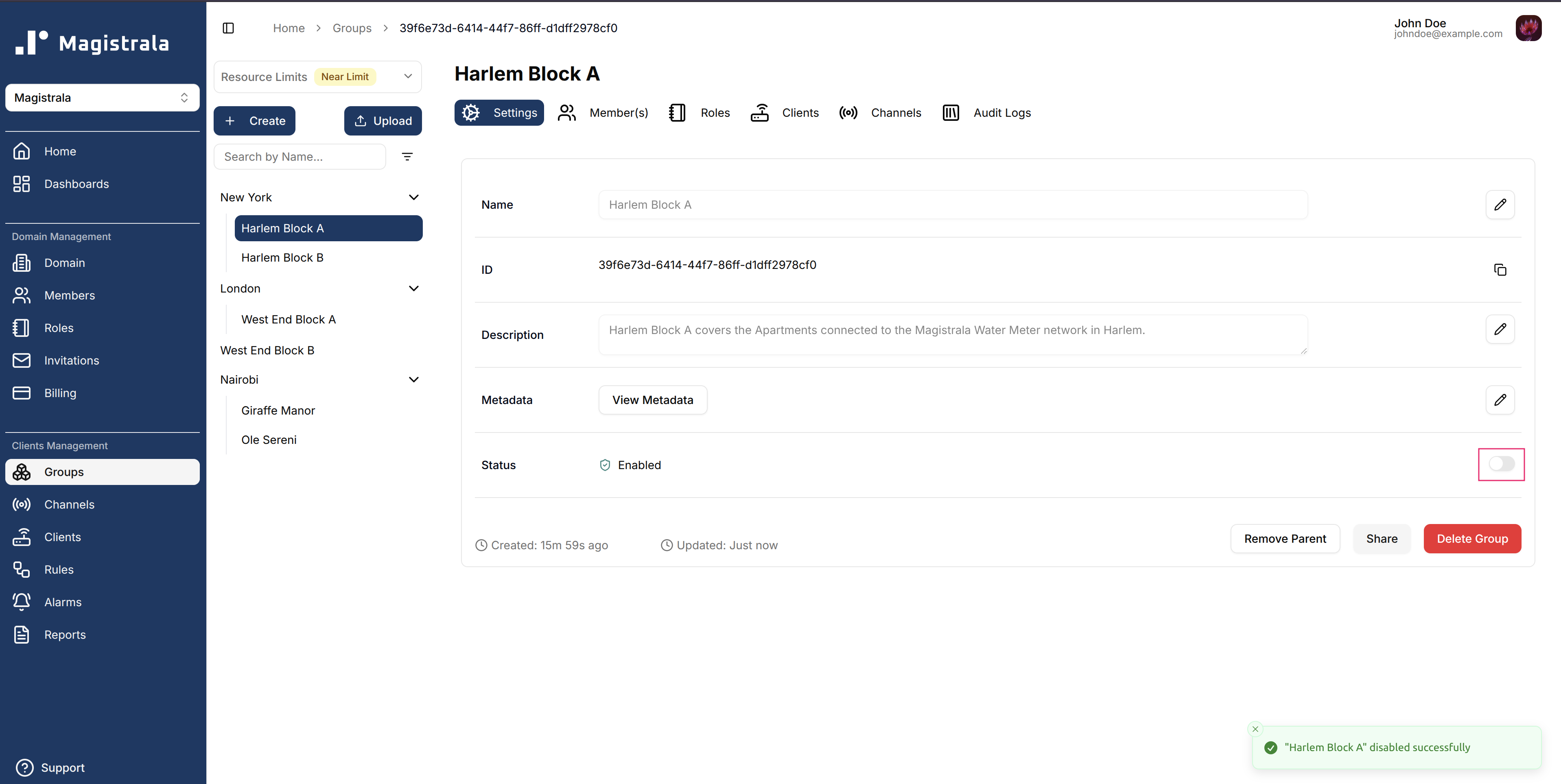Collapse the Nairobi group tree
The height and width of the screenshot is (784, 1561).
(x=414, y=380)
